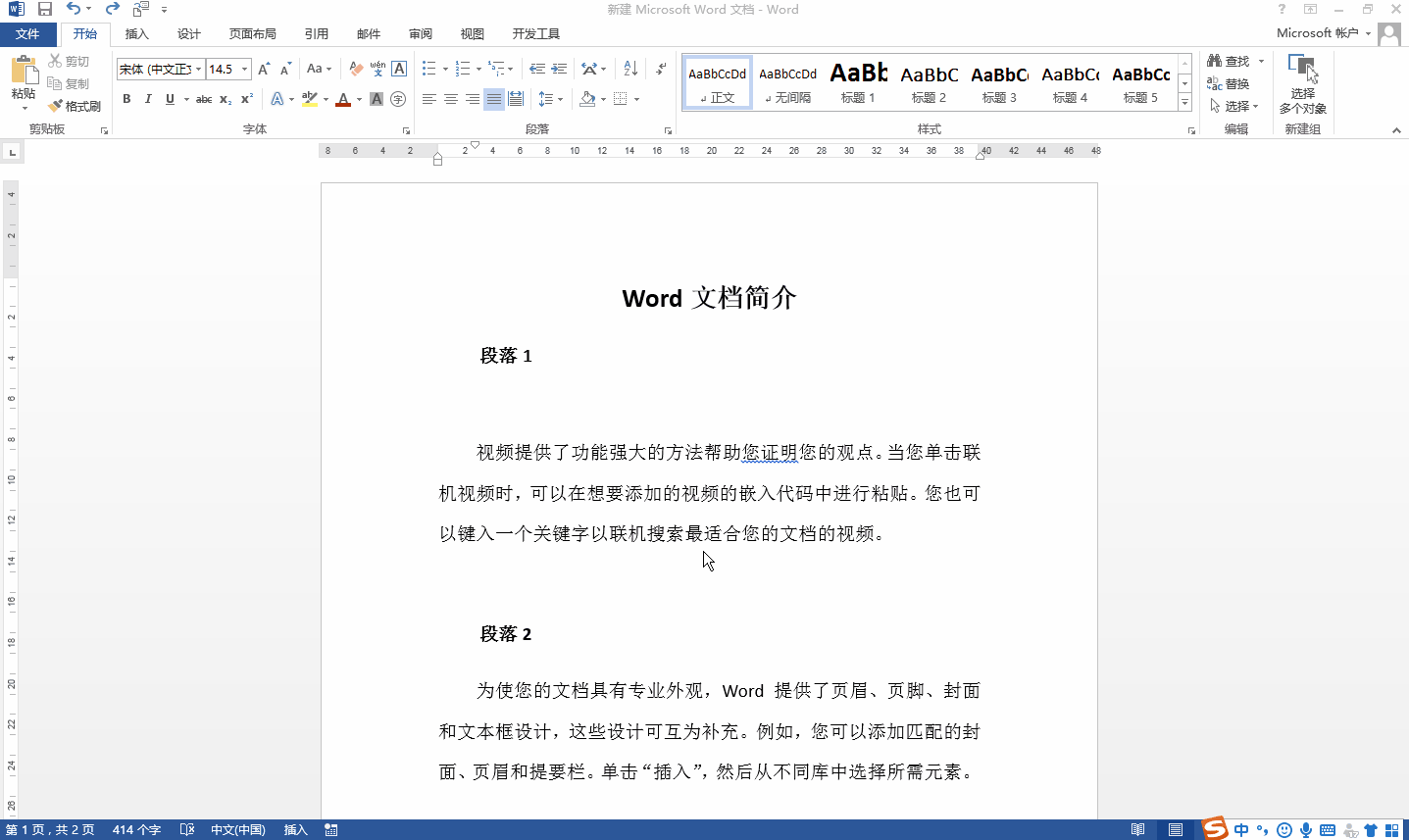Click the Increase Indent icon
The image size is (1409, 840).
click(559, 69)
